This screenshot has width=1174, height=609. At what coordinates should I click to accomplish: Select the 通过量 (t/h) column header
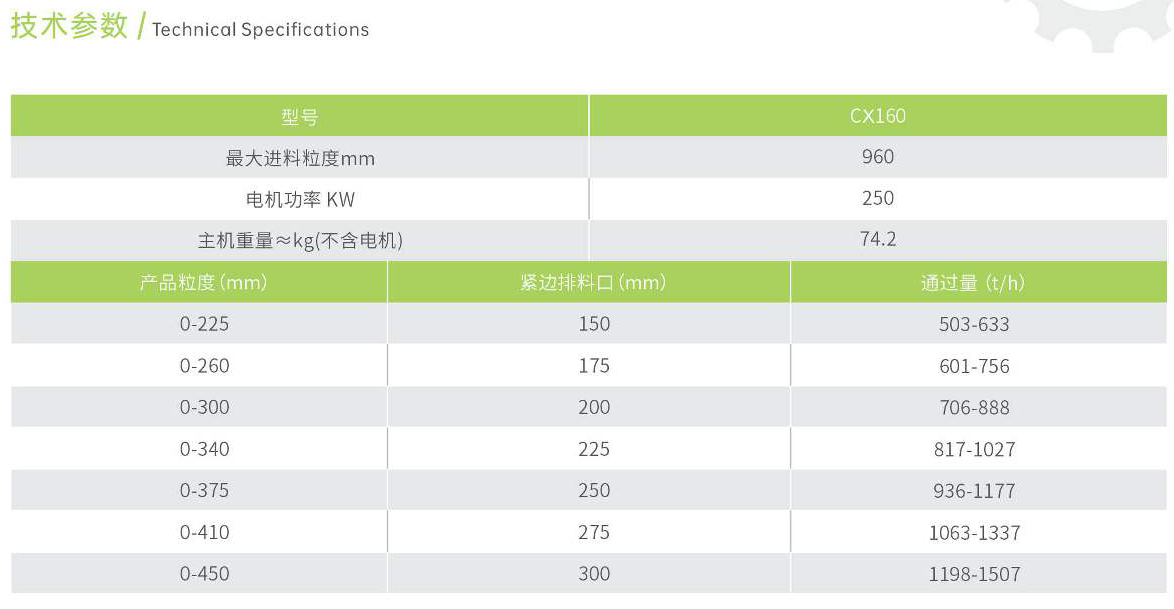tap(973, 282)
